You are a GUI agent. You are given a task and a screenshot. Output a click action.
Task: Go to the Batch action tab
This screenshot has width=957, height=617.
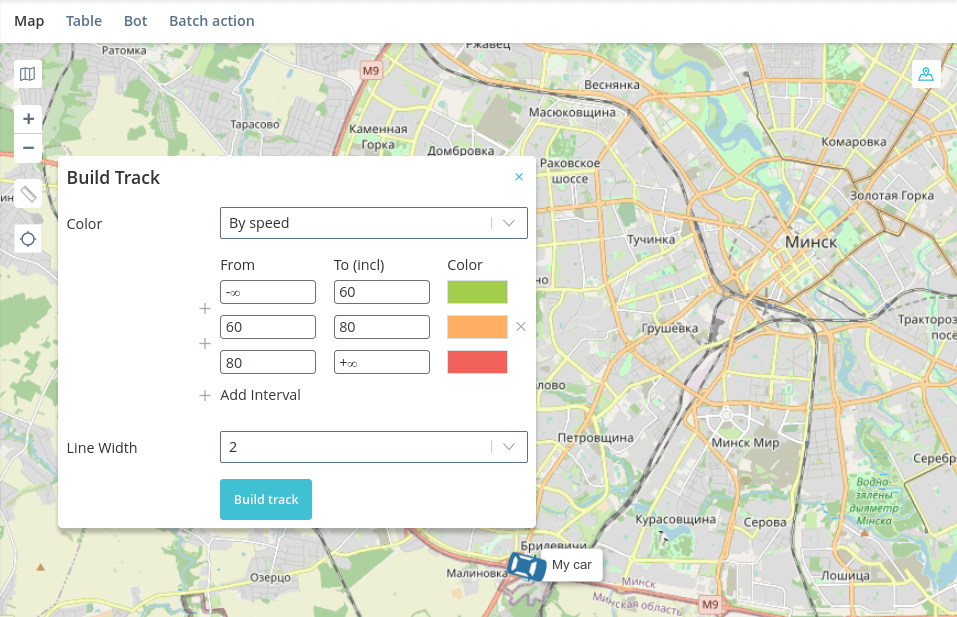[212, 21]
